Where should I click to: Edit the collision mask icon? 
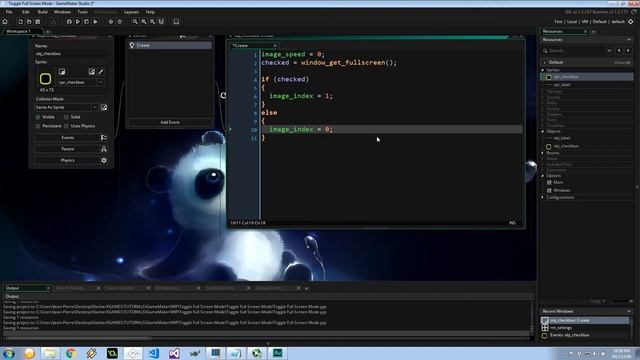point(104,107)
